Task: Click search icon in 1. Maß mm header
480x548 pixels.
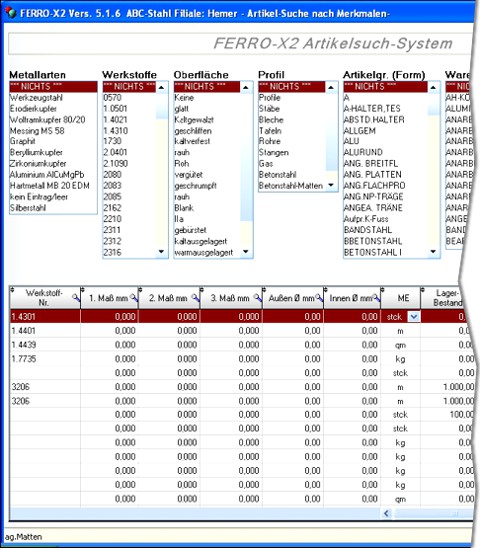Action: (x=133, y=298)
